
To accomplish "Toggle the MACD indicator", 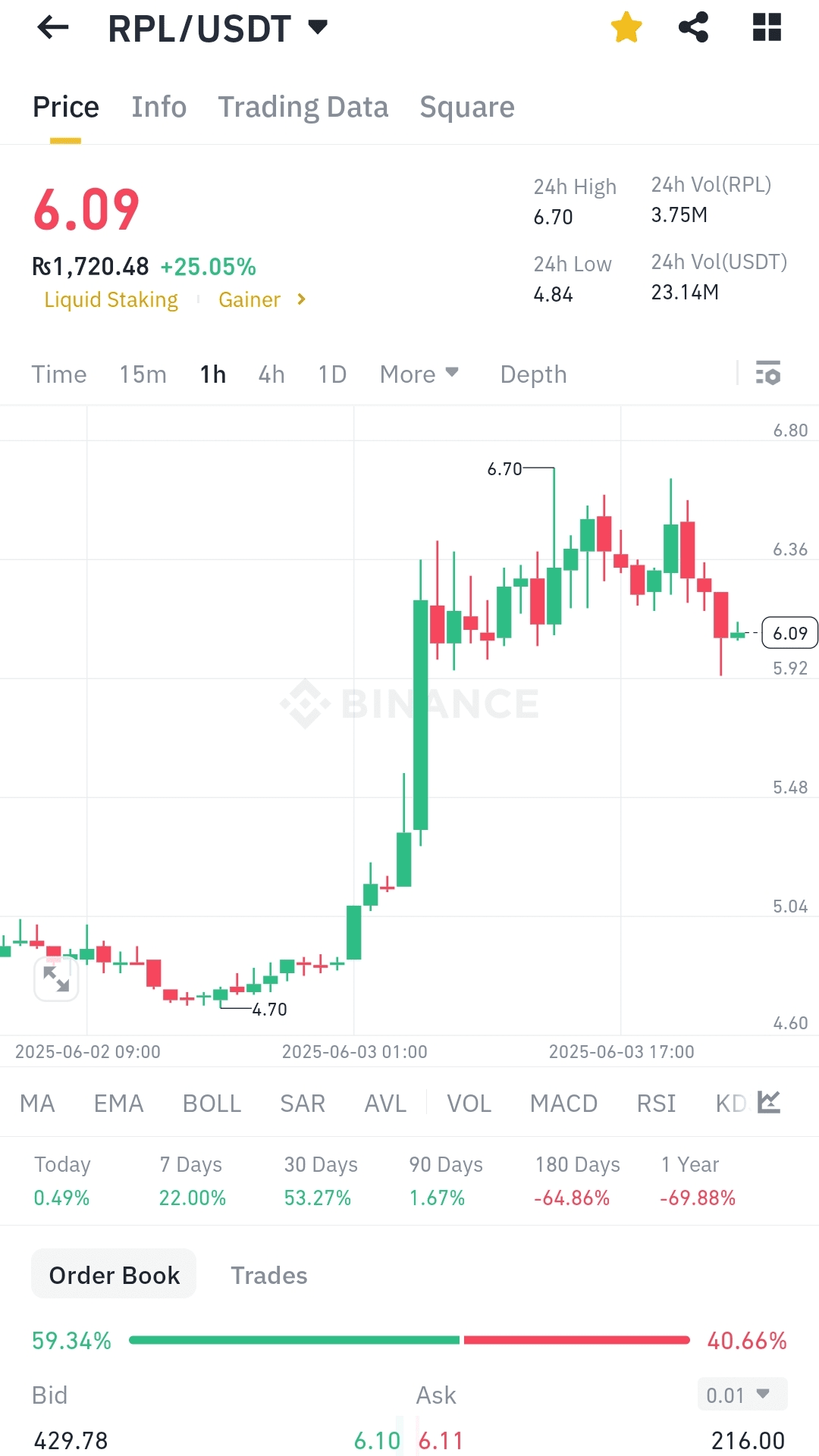I will 563,1104.
